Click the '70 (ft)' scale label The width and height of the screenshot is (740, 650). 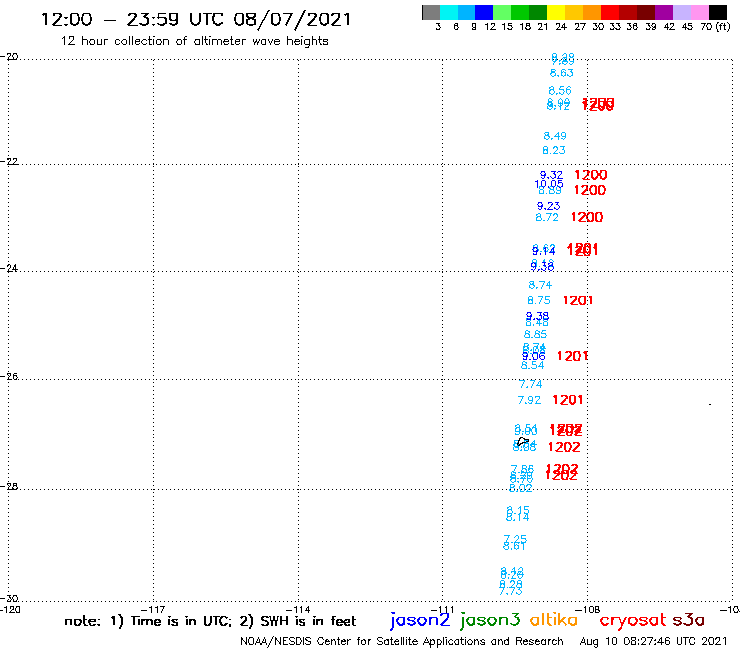pos(715,26)
